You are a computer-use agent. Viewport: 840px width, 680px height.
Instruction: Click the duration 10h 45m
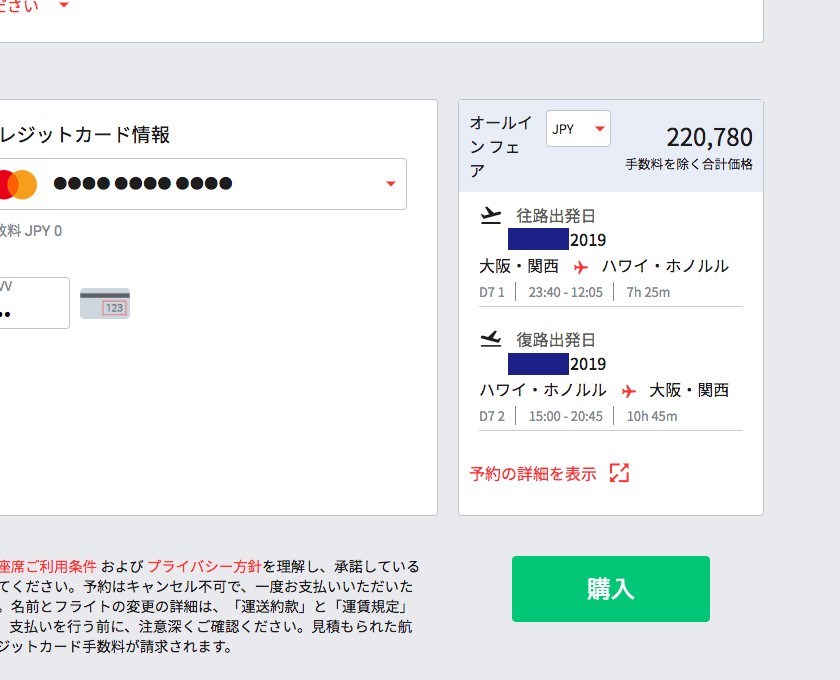[x=652, y=416]
